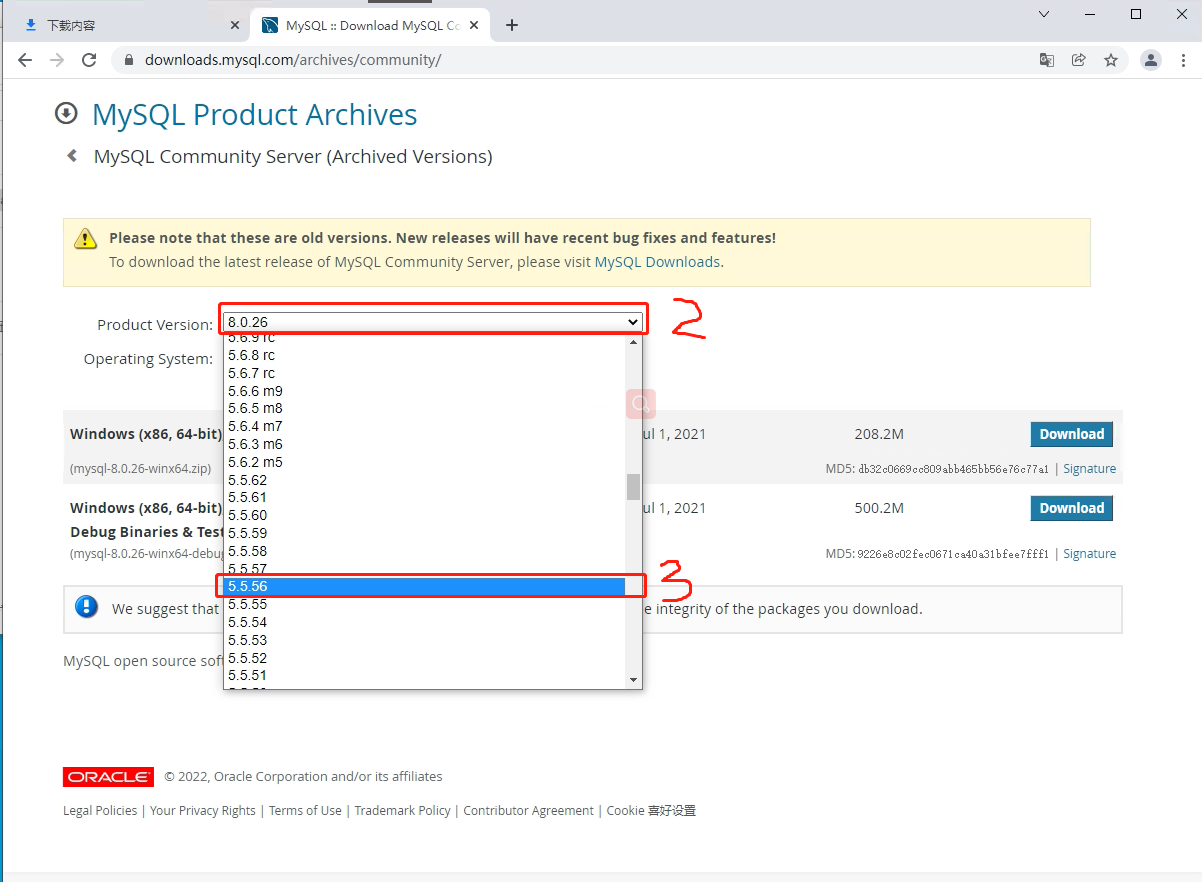This screenshot has width=1202, height=882.
Task: Select version 5.5.60 in list
Action: (x=425, y=515)
